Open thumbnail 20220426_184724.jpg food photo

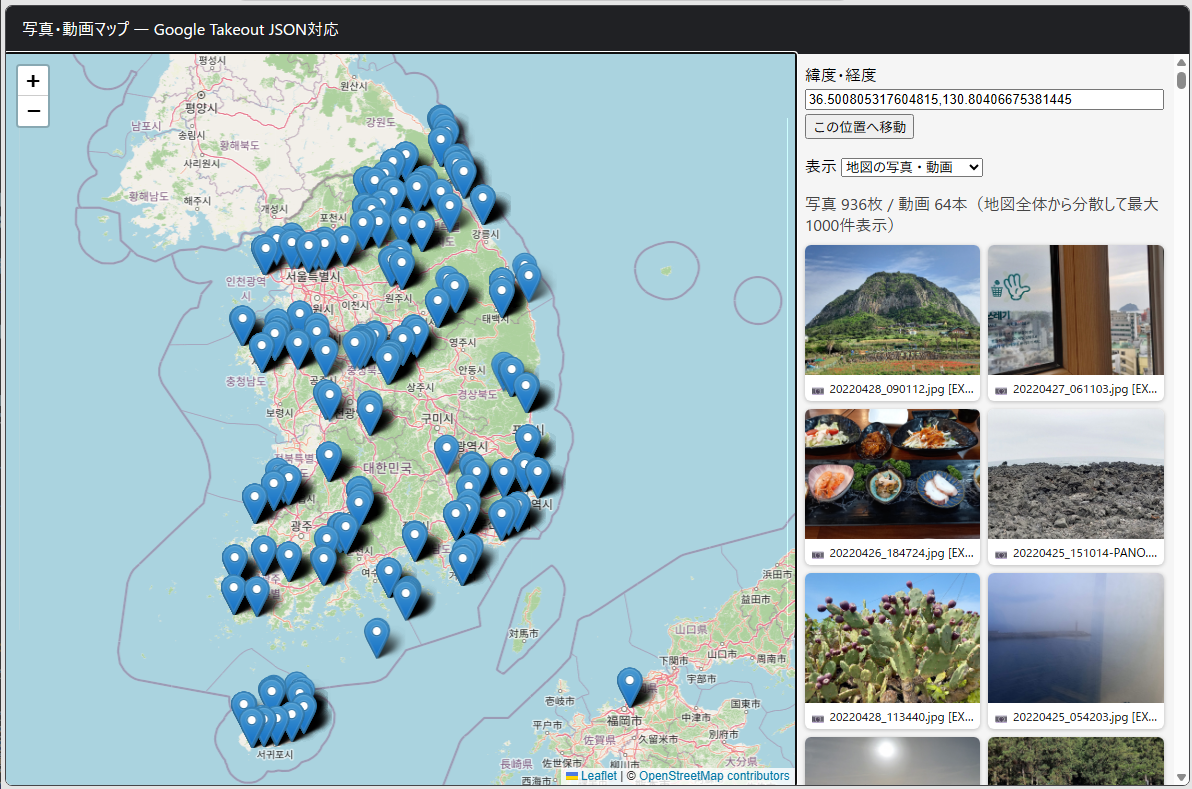(x=892, y=474)
